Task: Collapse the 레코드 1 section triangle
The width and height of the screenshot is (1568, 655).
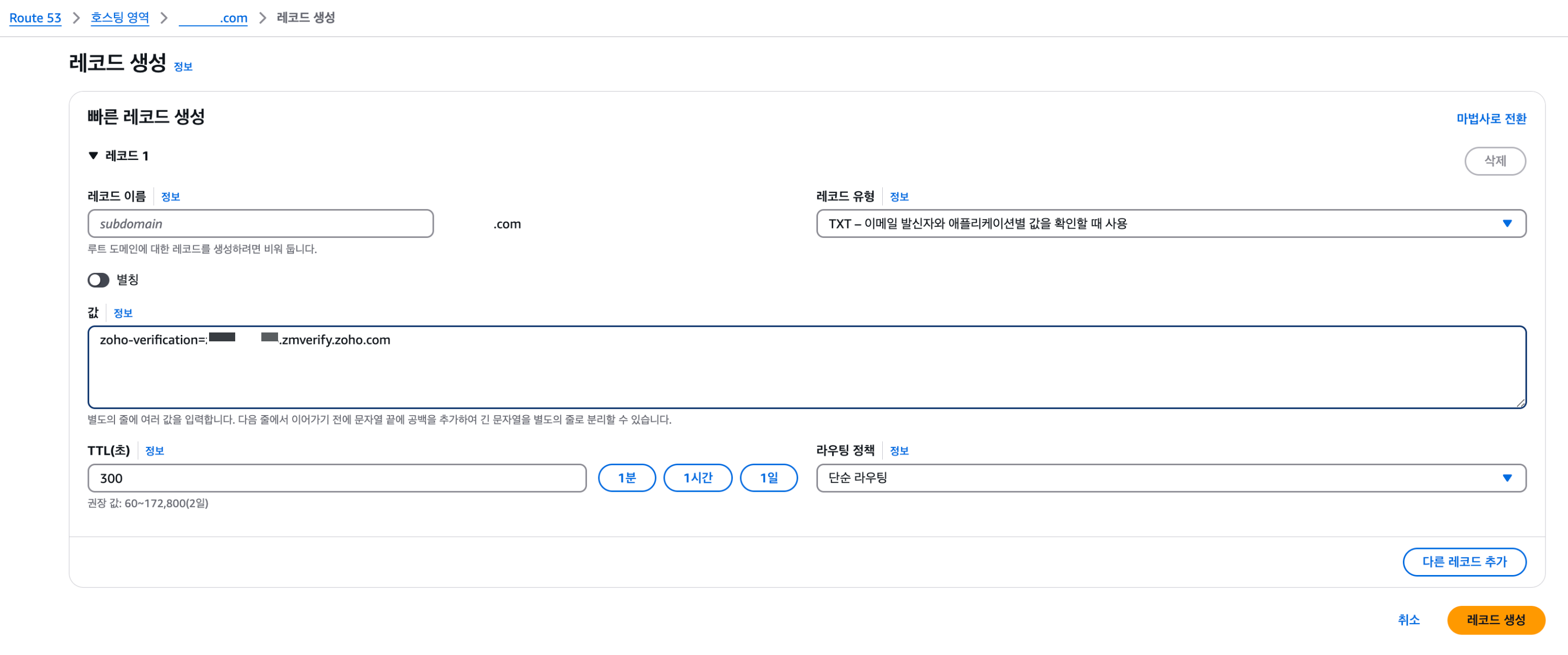Action: [x=93, y=156]
